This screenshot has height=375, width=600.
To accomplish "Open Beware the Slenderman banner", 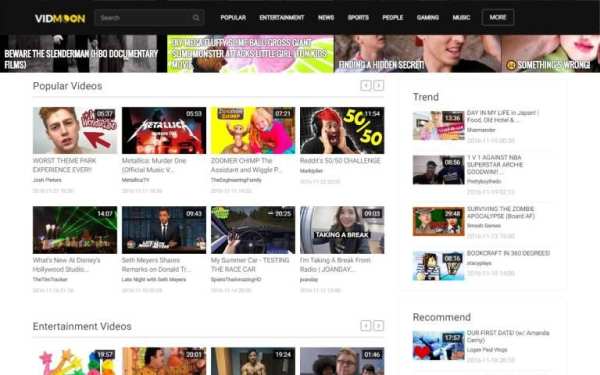I will point(83,54).
